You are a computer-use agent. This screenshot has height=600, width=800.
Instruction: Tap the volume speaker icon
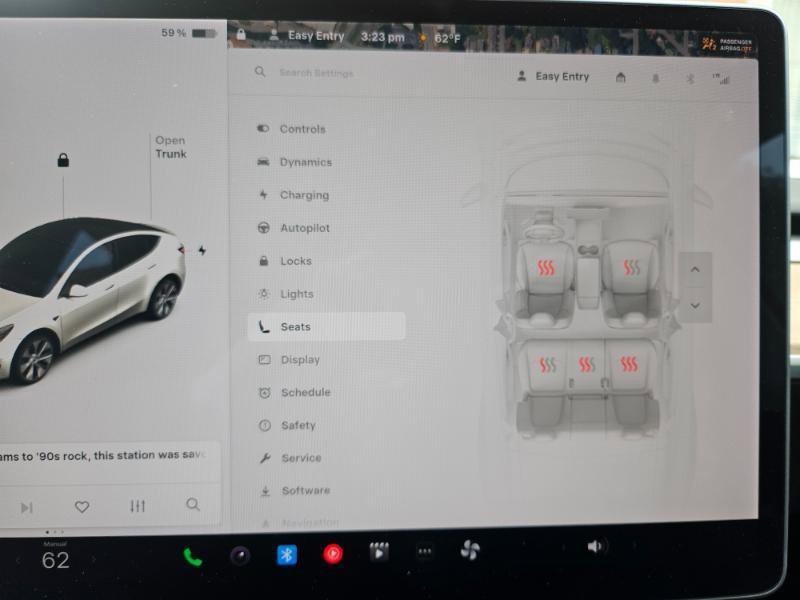(x=596, y=549)
